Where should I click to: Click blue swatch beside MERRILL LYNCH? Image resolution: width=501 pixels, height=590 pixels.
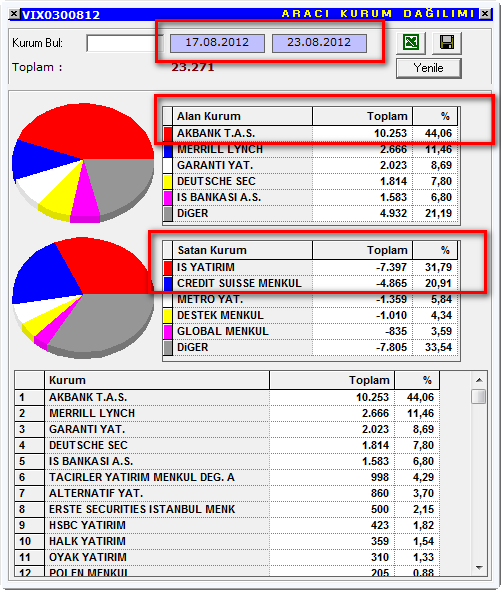coord(168,150)
